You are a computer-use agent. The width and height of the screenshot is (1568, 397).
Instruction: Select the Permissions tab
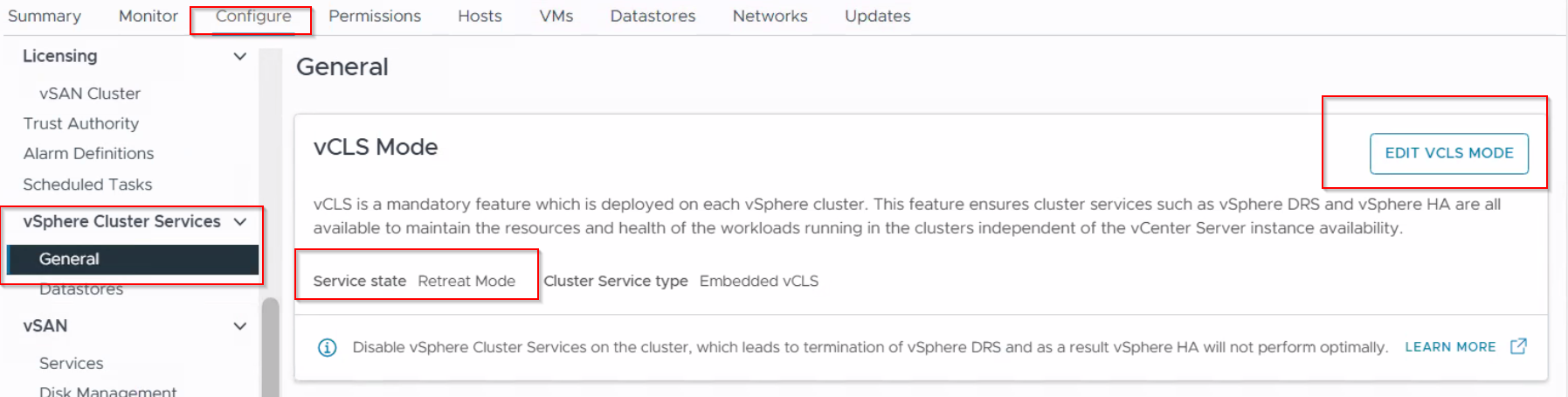(x=375, y=16)
